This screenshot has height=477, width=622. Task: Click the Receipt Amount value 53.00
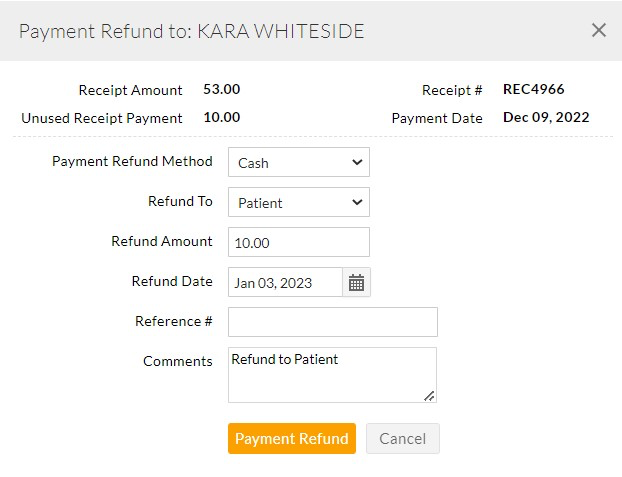tap(221, 89)
